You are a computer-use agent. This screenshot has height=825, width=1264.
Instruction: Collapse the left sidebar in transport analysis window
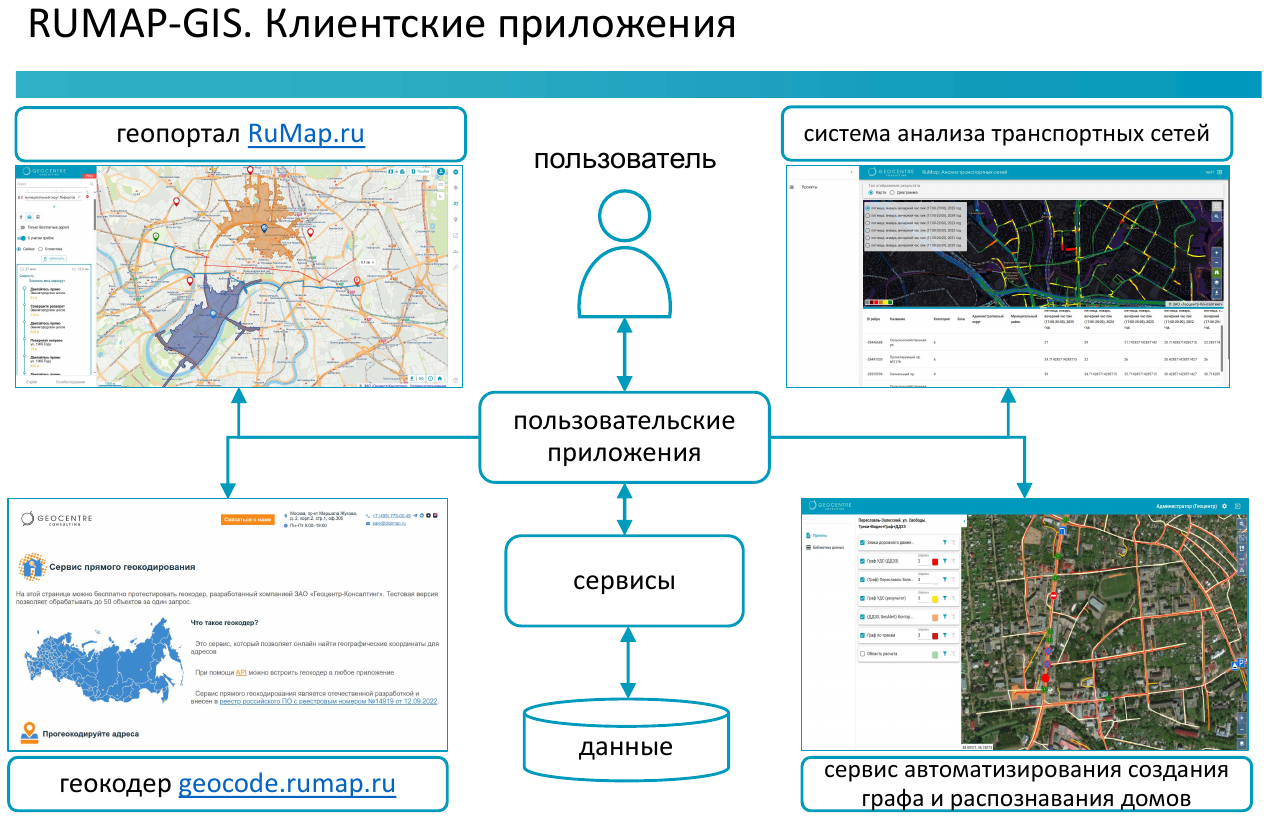pos(851,172)
